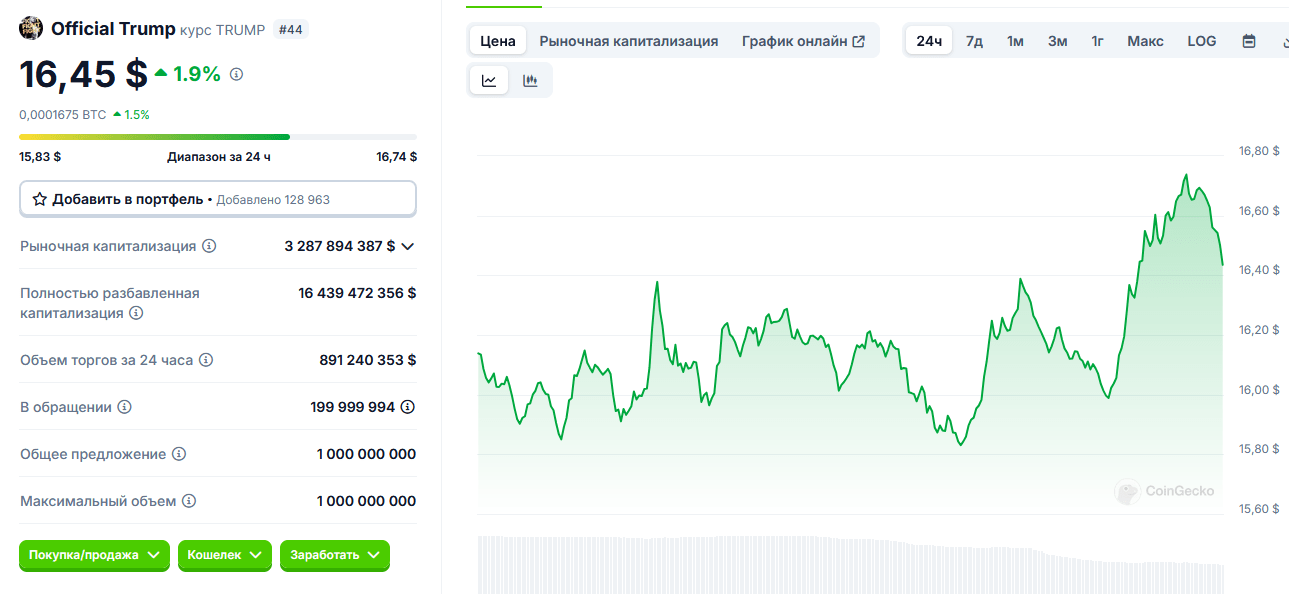This screenshot has width=1304, height=594.
Task: Expand the market cap value chevron
Action: tap(407, 246)
